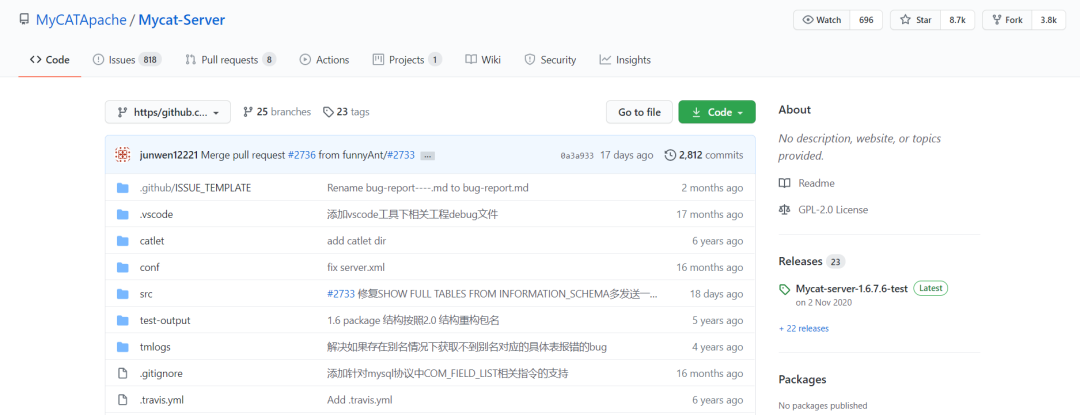
Task: Open junwen12221 author link
Action: [x=169, y=156]
